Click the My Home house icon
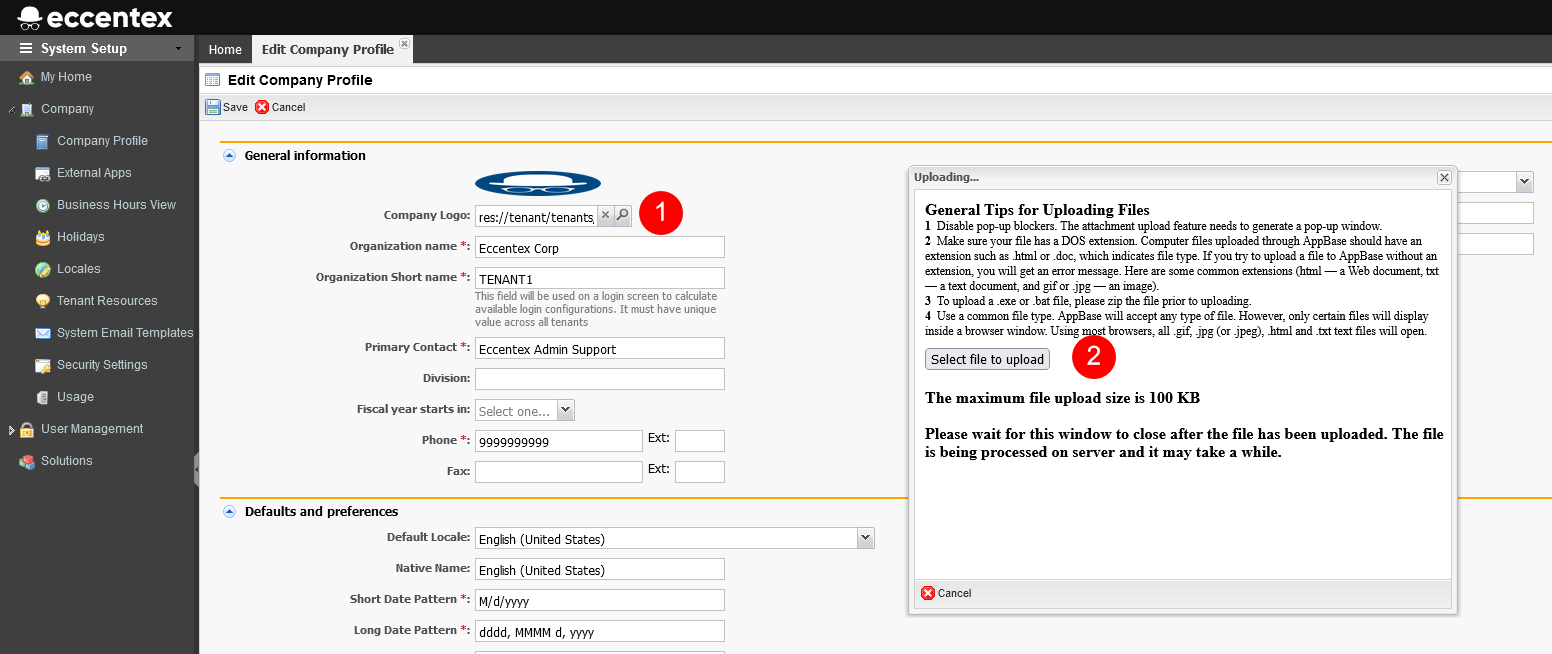The image size is (1552, 654). (27, 77)
